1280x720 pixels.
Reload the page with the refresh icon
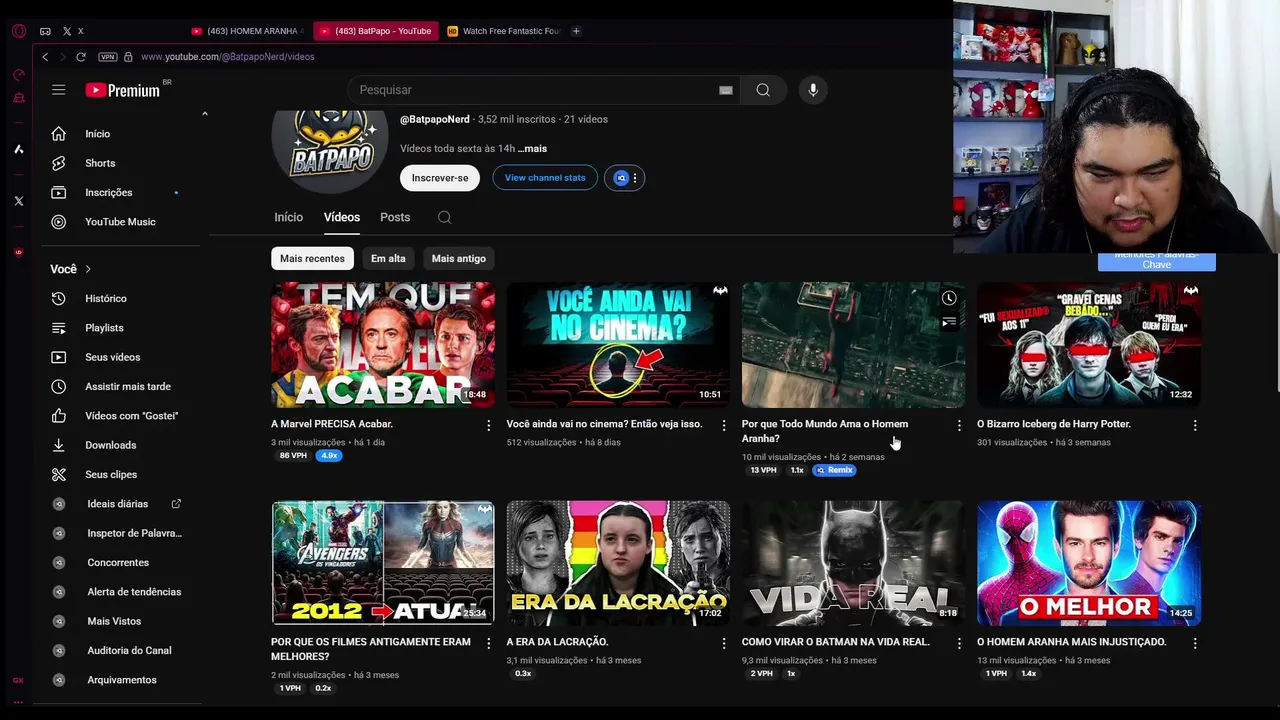tap(81, 57)
